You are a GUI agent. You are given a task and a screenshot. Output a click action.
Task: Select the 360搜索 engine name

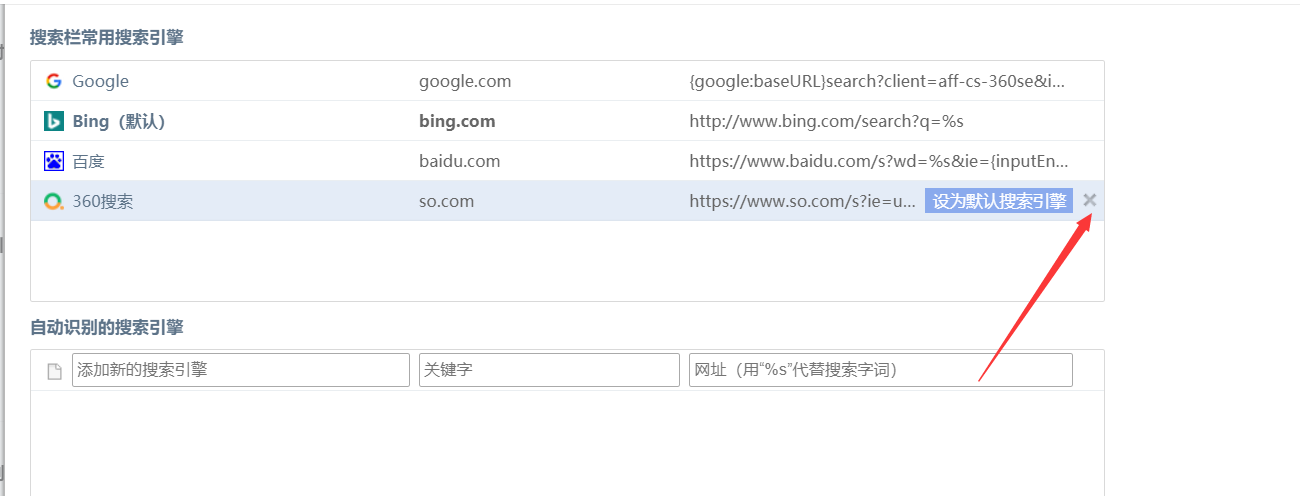pyautogui.click(x=102, y=201)
